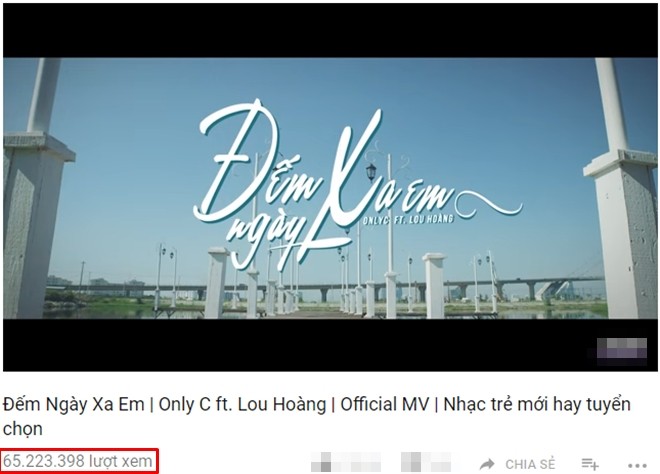Click the ONLYC FT. LOU HOÀNG caption in video
The height and width of the screenshot is (474, 660).
[x=408, y=219]
